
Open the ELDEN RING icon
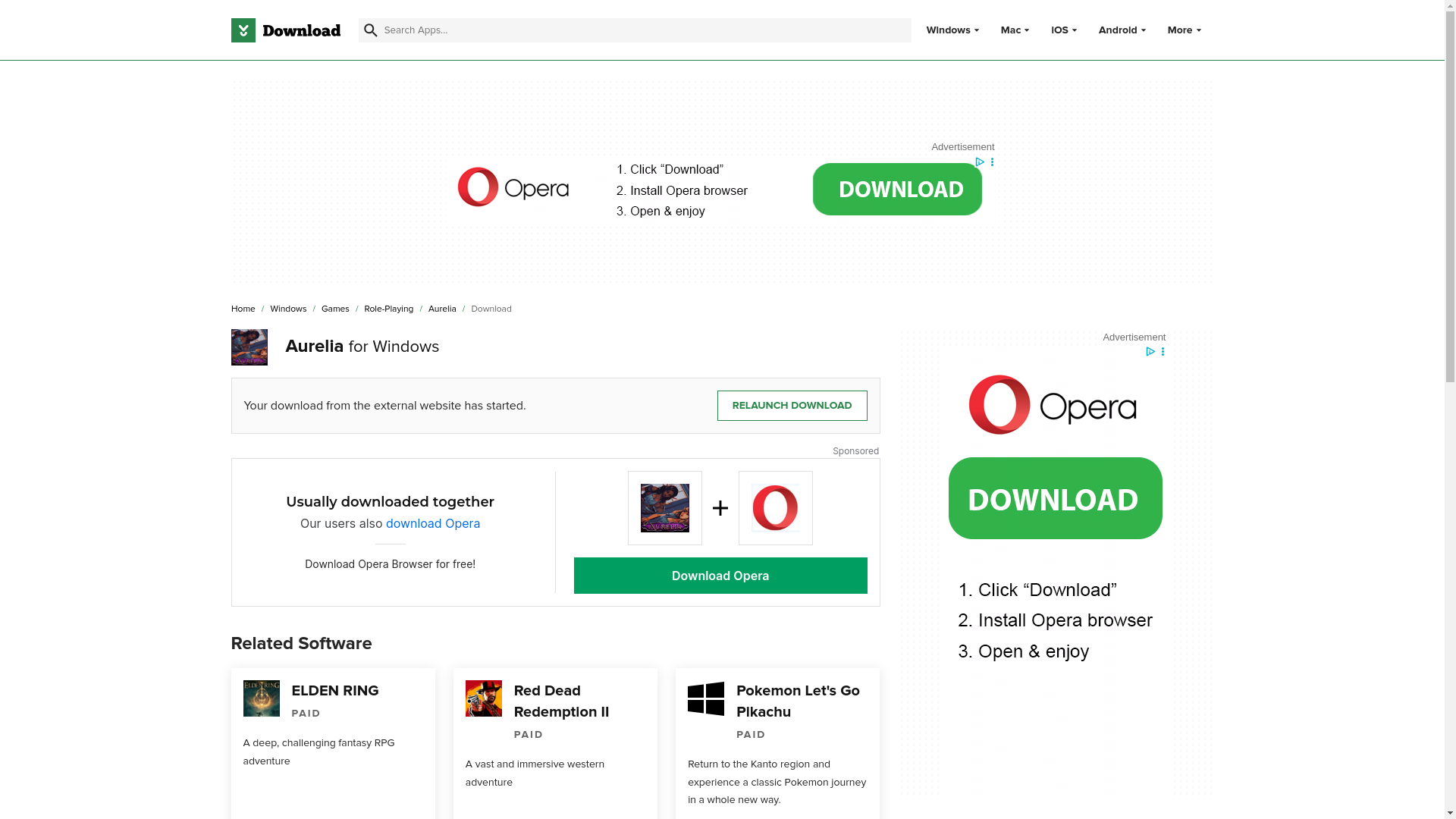(261, 698)
